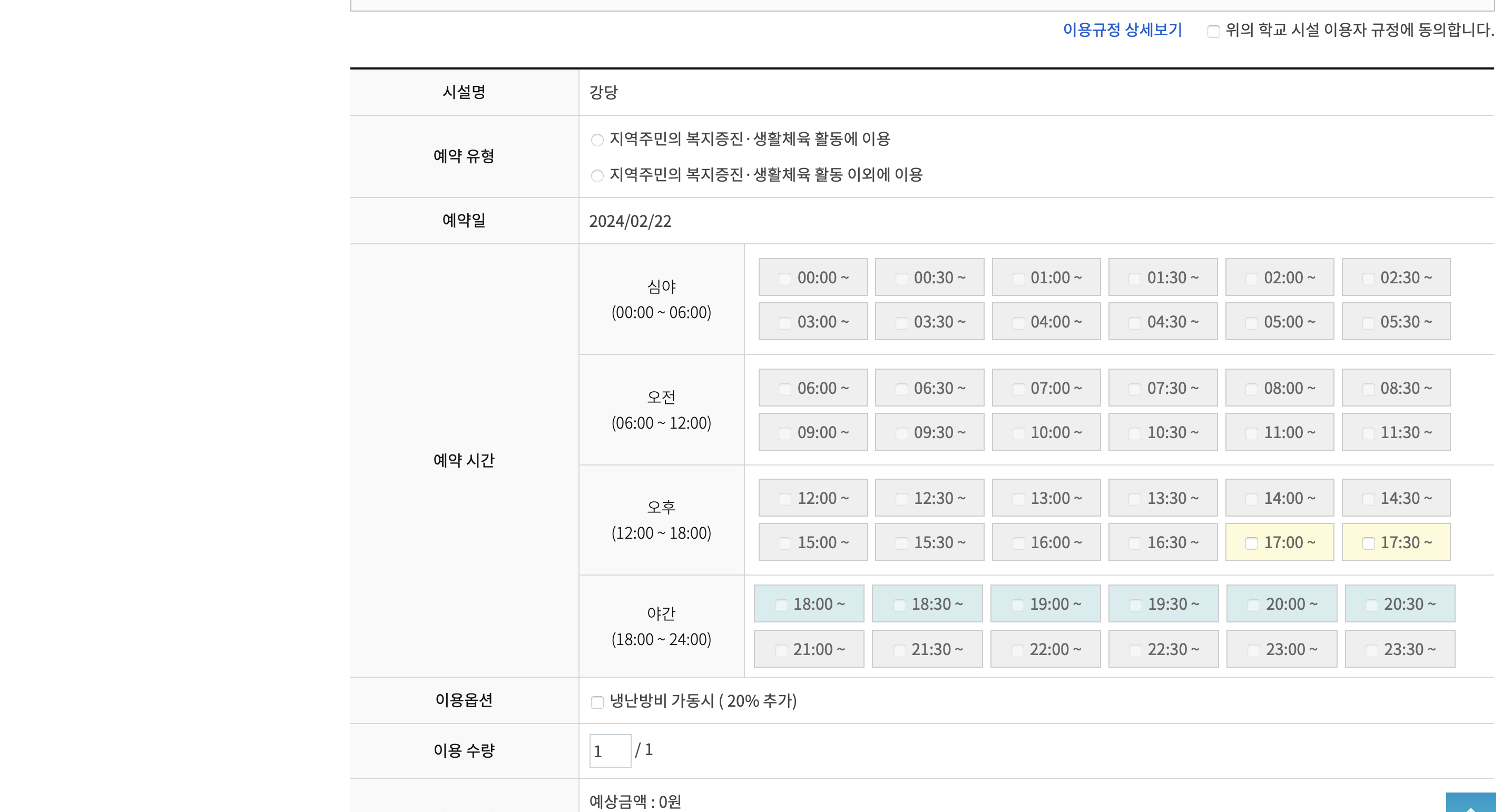
Task: Select the 14:30 time slot
Action: click(1368, 499)
